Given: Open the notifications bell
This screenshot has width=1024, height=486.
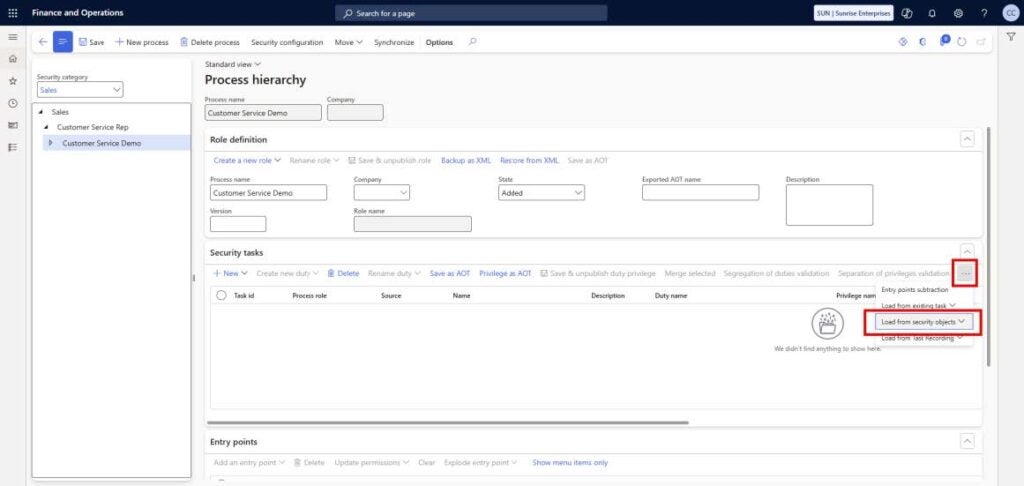Looking at the screenshot, I should (932, 13).
